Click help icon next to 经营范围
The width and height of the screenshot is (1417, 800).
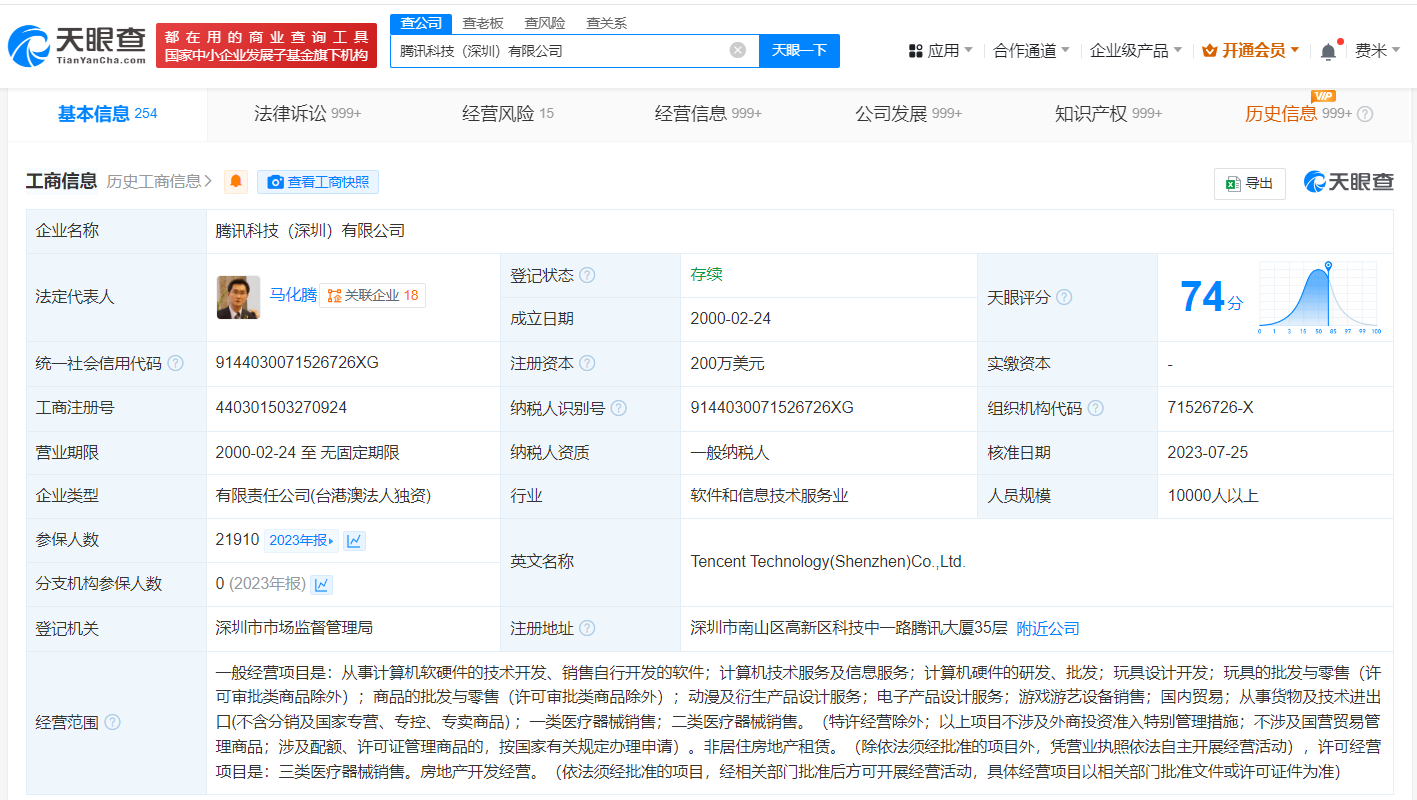[112, 722]
